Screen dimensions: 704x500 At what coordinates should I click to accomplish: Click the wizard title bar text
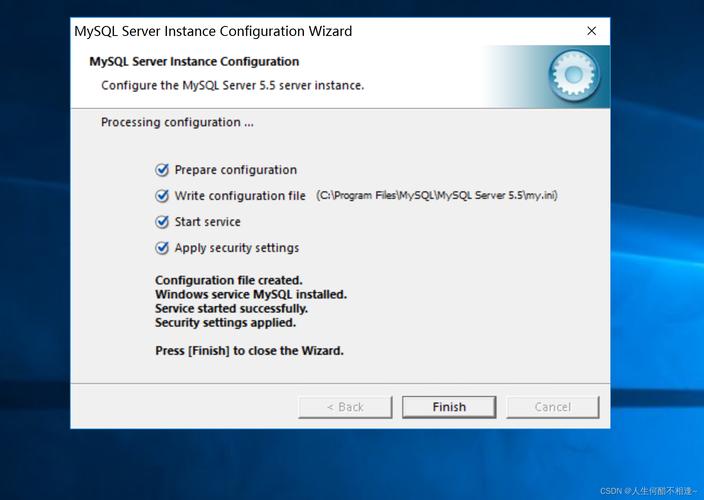click(x=213, y=31)
